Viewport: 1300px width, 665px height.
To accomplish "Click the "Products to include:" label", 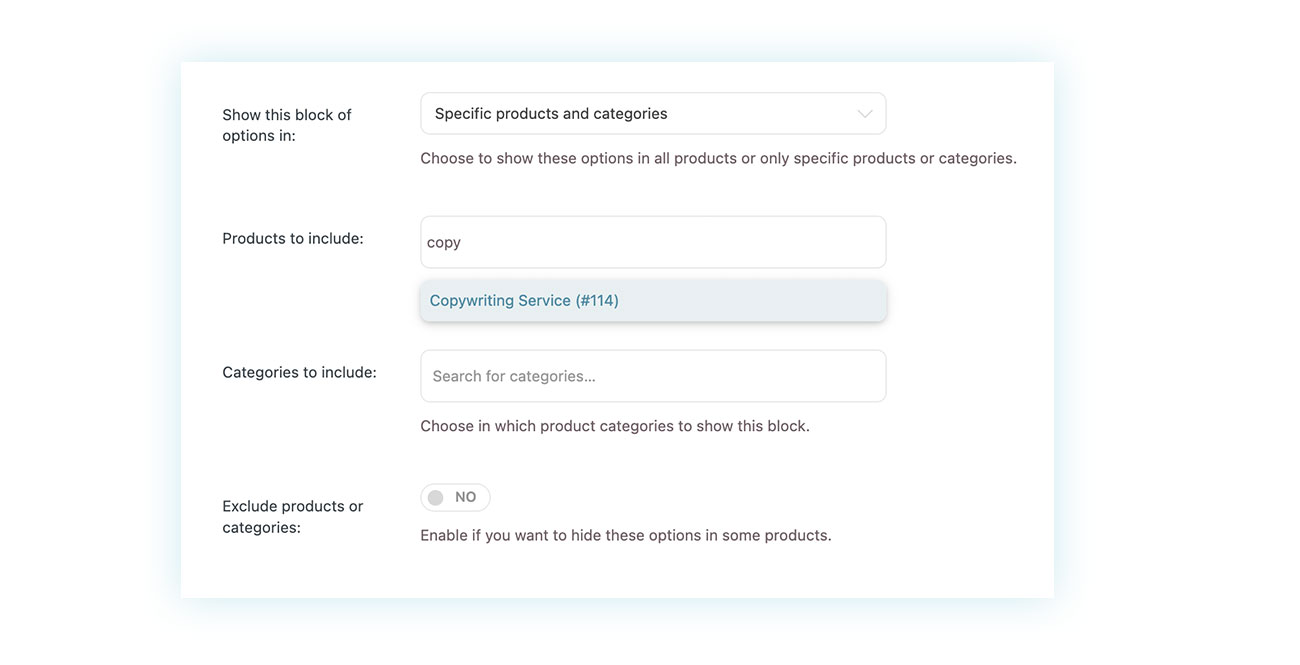I will [x=293, y=239].
